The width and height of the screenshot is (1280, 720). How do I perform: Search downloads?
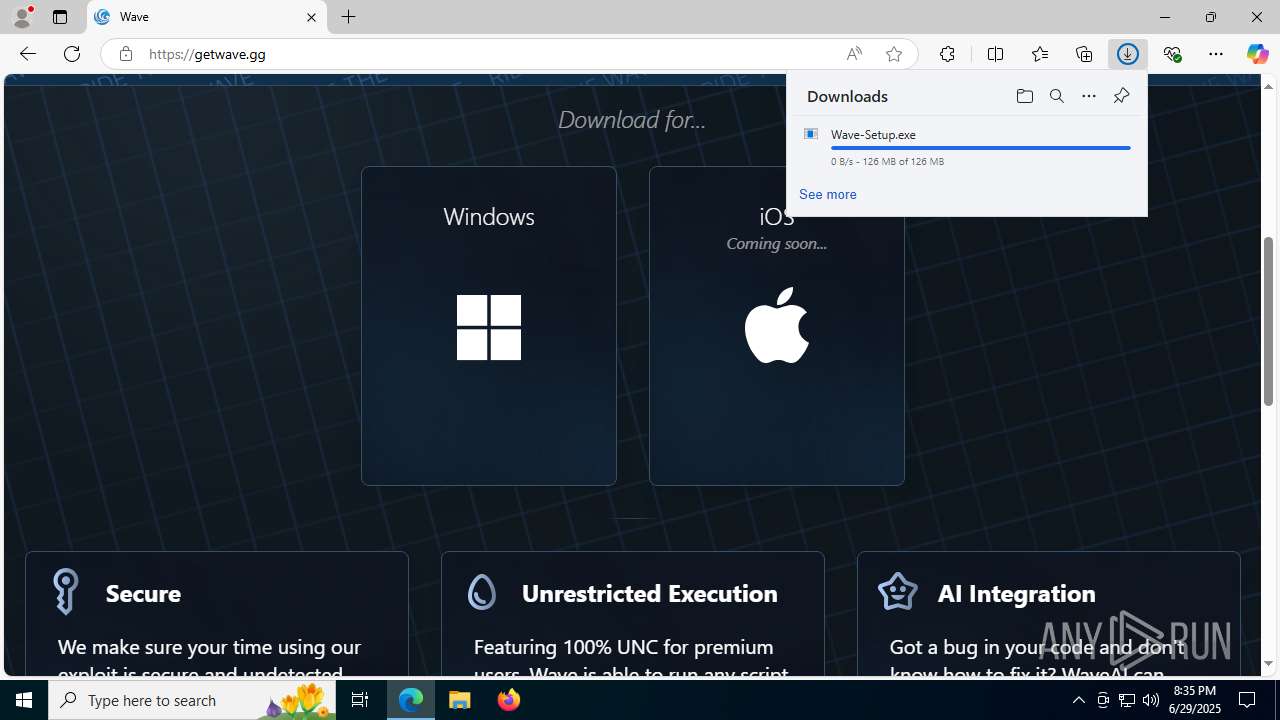(x=1057, y=96)
